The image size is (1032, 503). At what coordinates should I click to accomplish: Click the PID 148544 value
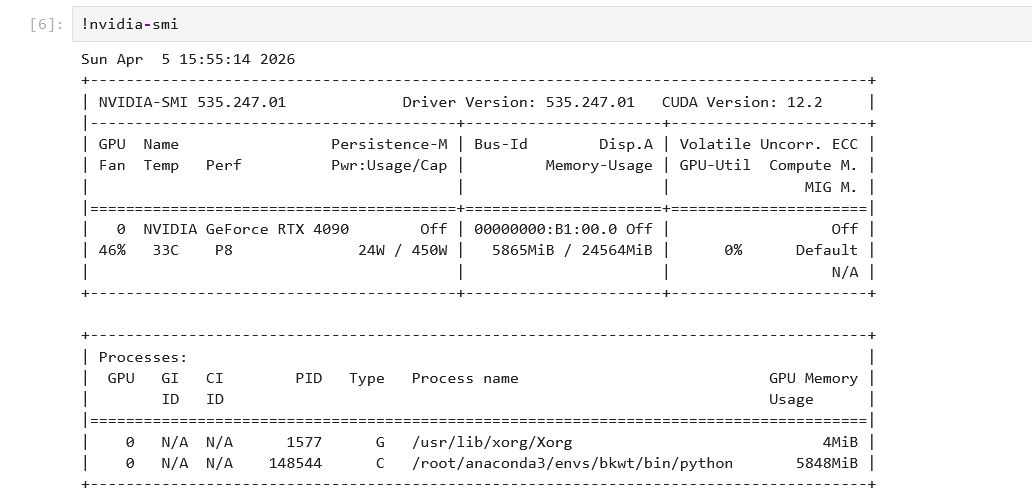click(296, 463)
